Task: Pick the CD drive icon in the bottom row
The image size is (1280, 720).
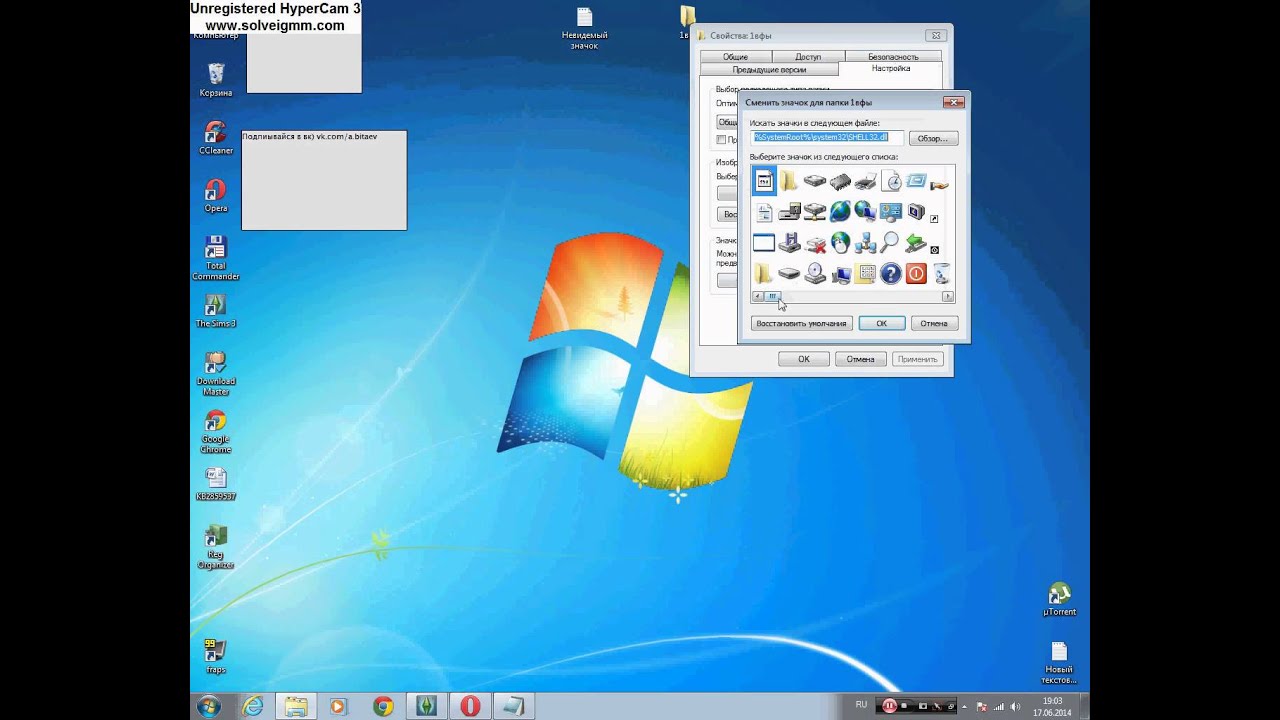Action: (x=815, y=273)
